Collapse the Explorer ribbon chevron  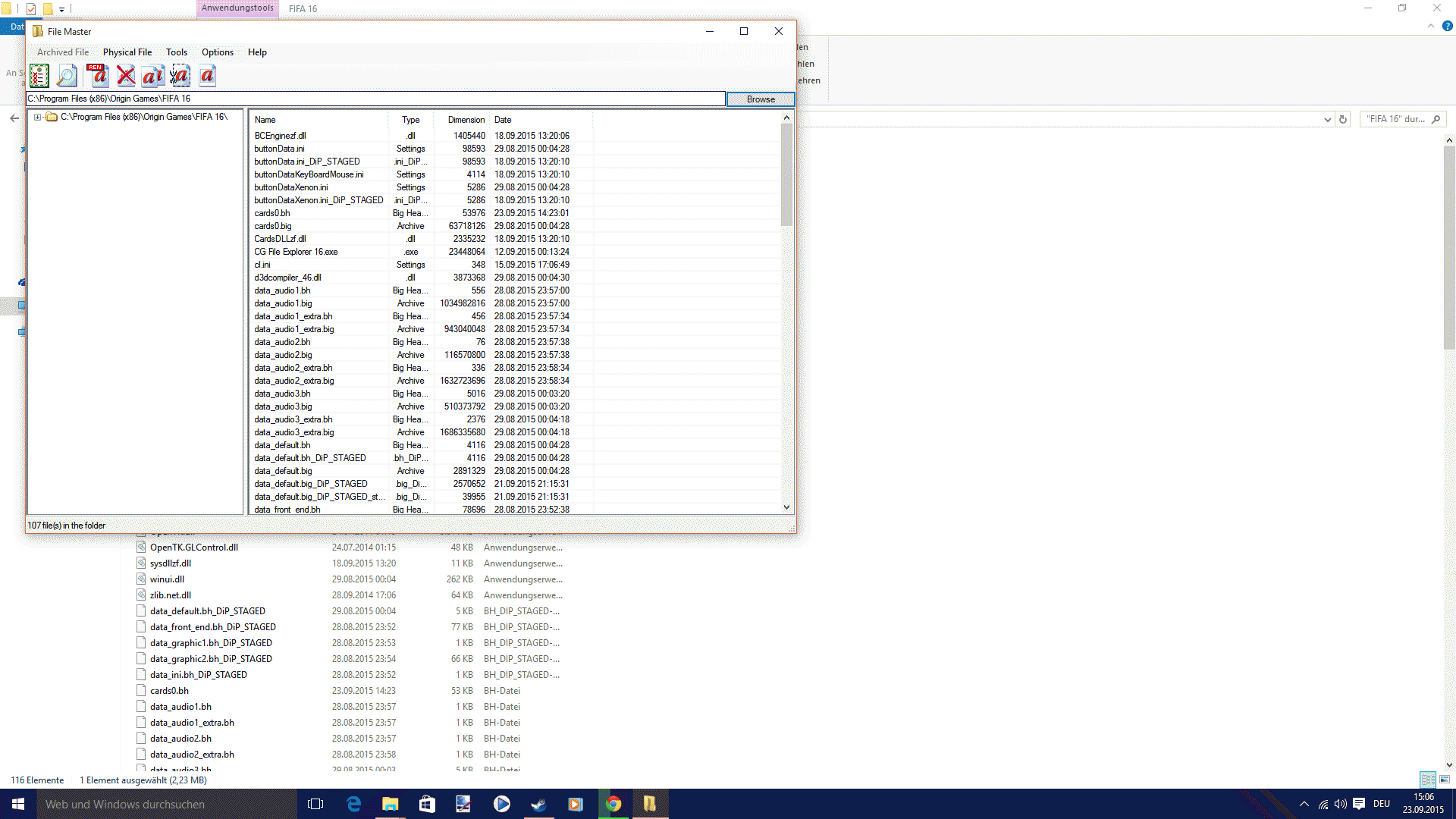1431,26
